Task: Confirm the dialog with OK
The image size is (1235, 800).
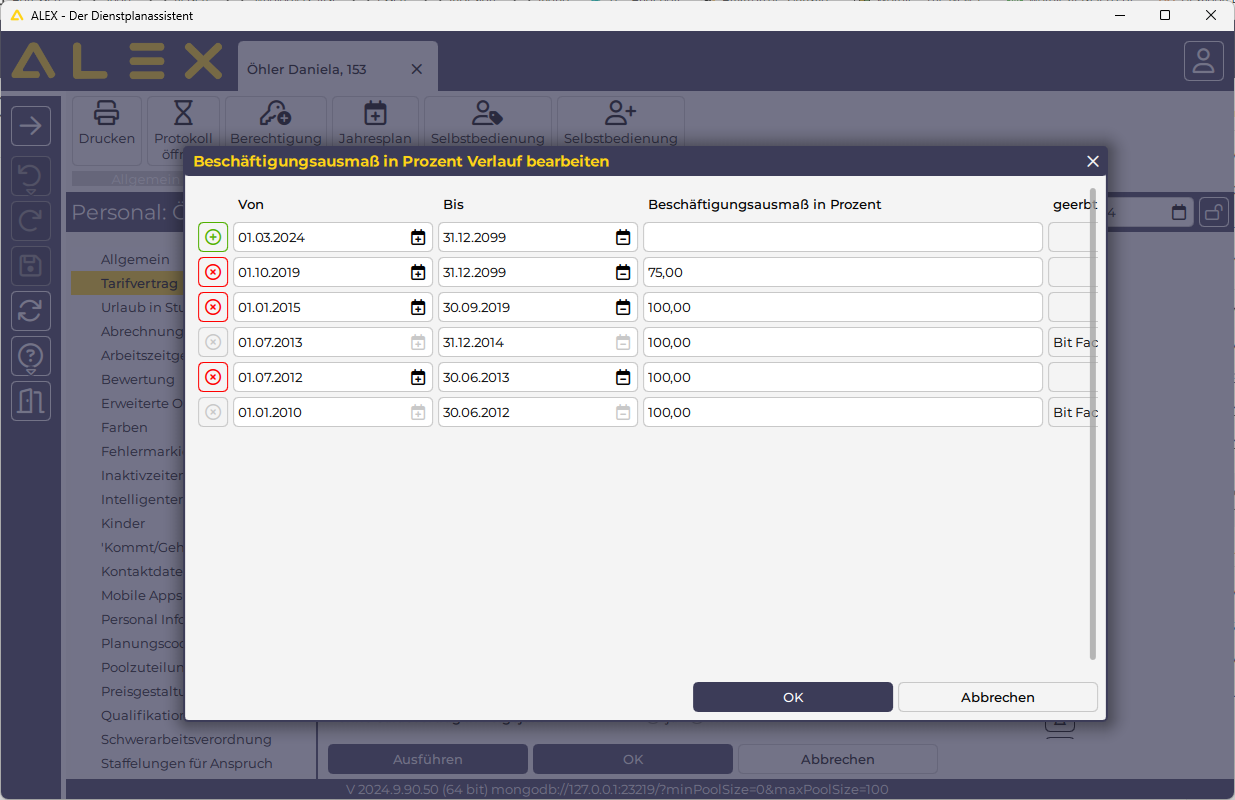Action: (792, 697)
